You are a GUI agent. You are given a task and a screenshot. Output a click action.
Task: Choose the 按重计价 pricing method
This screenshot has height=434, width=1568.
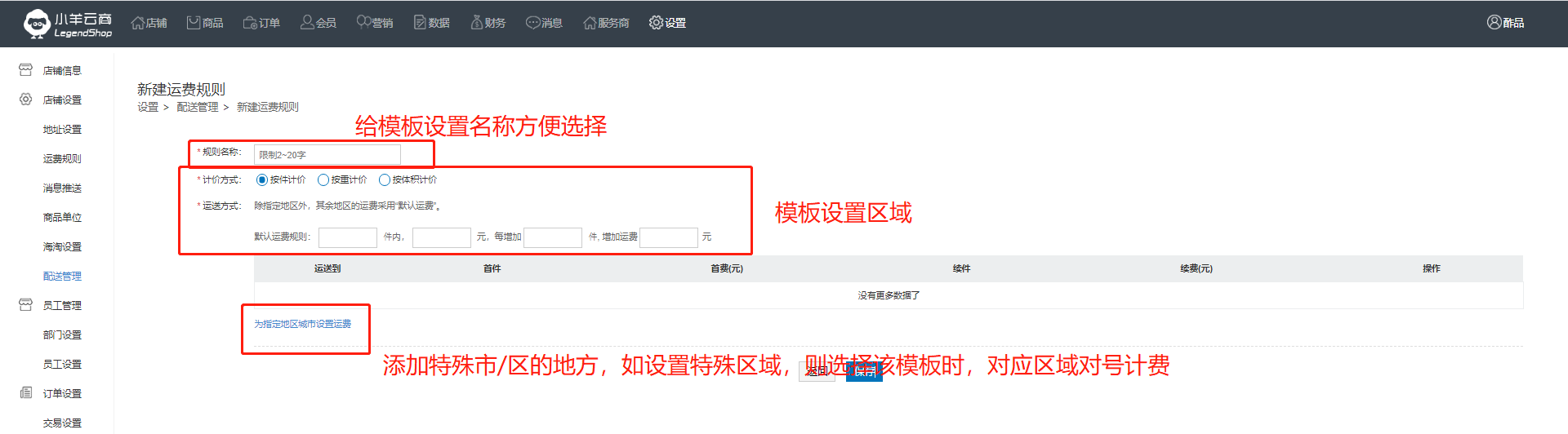[323, 179]
